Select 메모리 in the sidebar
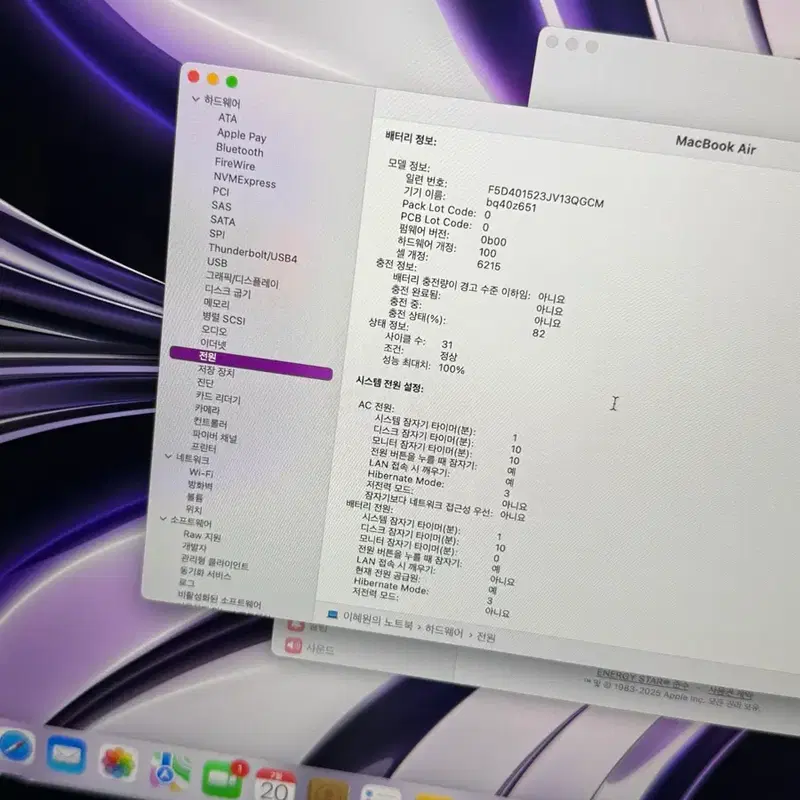This screenshot has height=800, width=800. (216, 303)
